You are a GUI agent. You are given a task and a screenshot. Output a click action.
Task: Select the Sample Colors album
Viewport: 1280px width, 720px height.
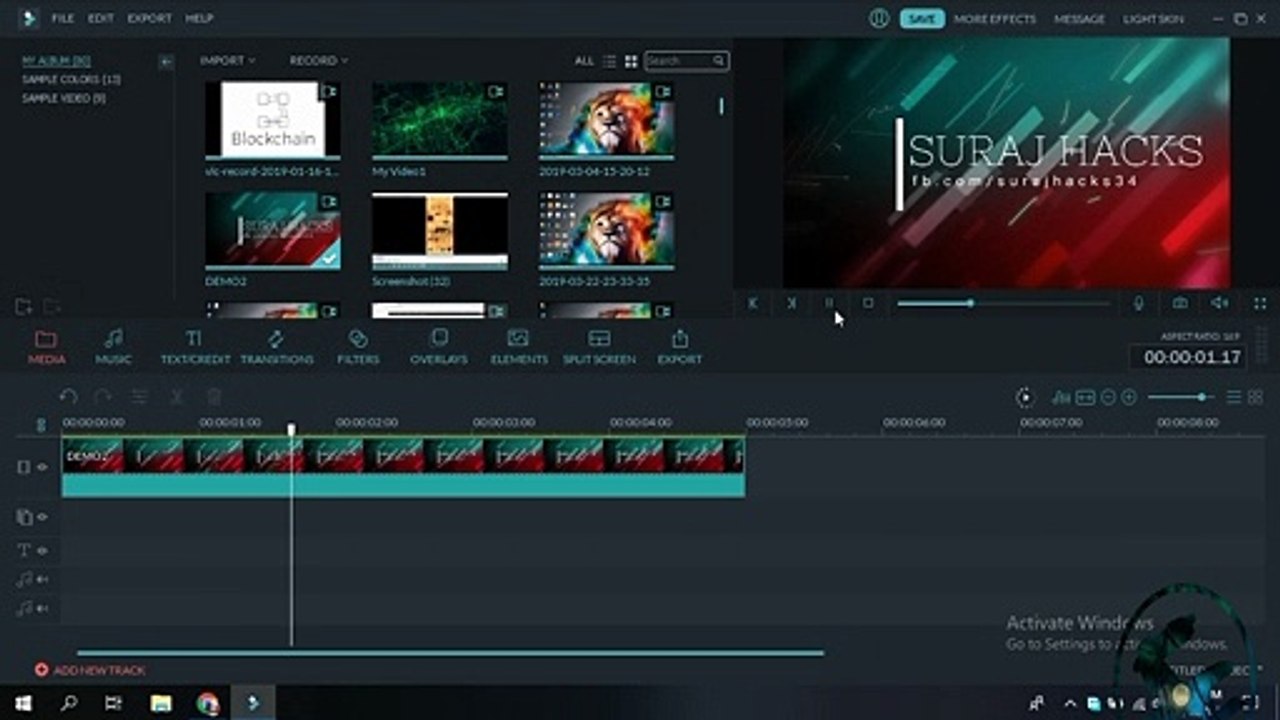coord(71,79)
